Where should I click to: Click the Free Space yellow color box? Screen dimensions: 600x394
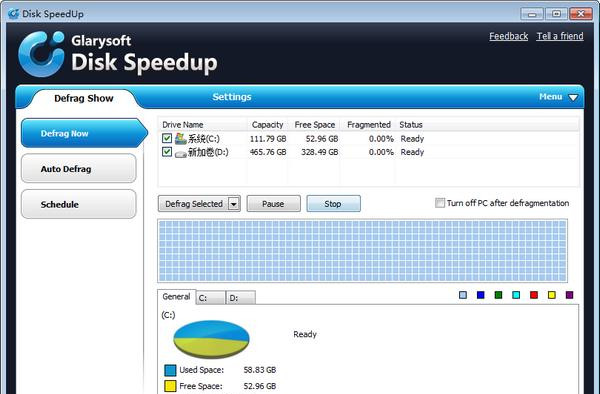(170, 386)
